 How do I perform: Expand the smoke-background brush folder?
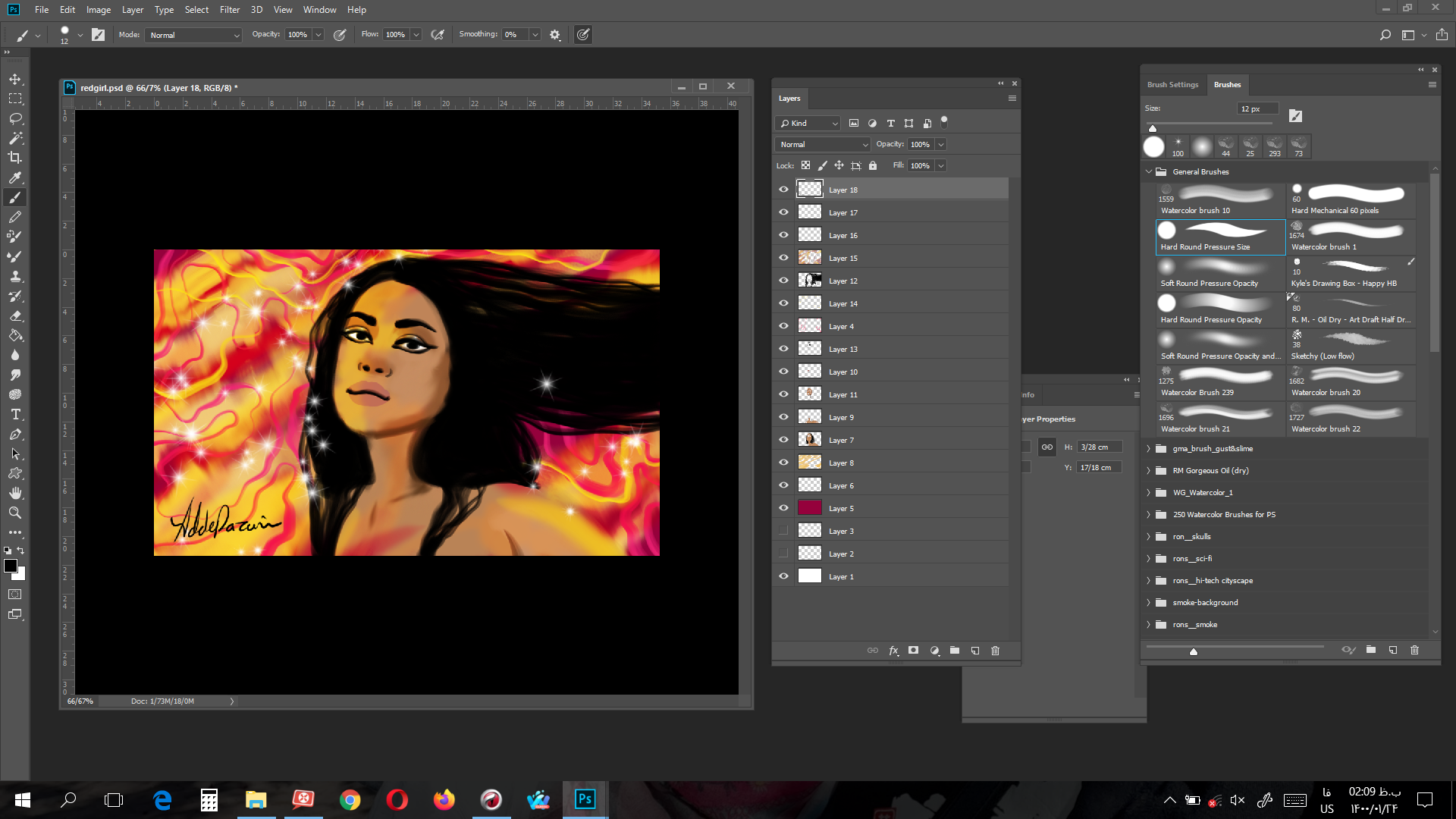[x=1149, y=602]
